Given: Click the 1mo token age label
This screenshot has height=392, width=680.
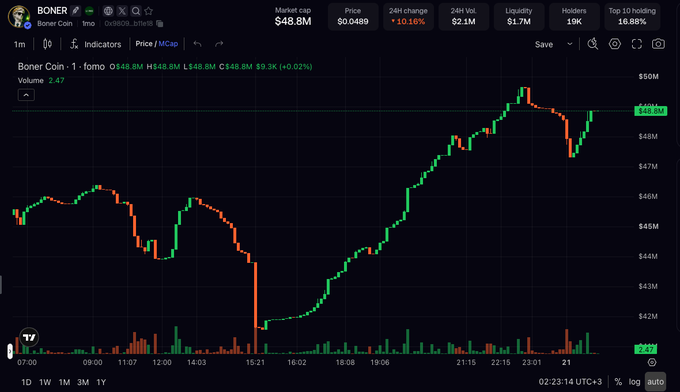Looking at the screenshot, I should tap(88, 23).
